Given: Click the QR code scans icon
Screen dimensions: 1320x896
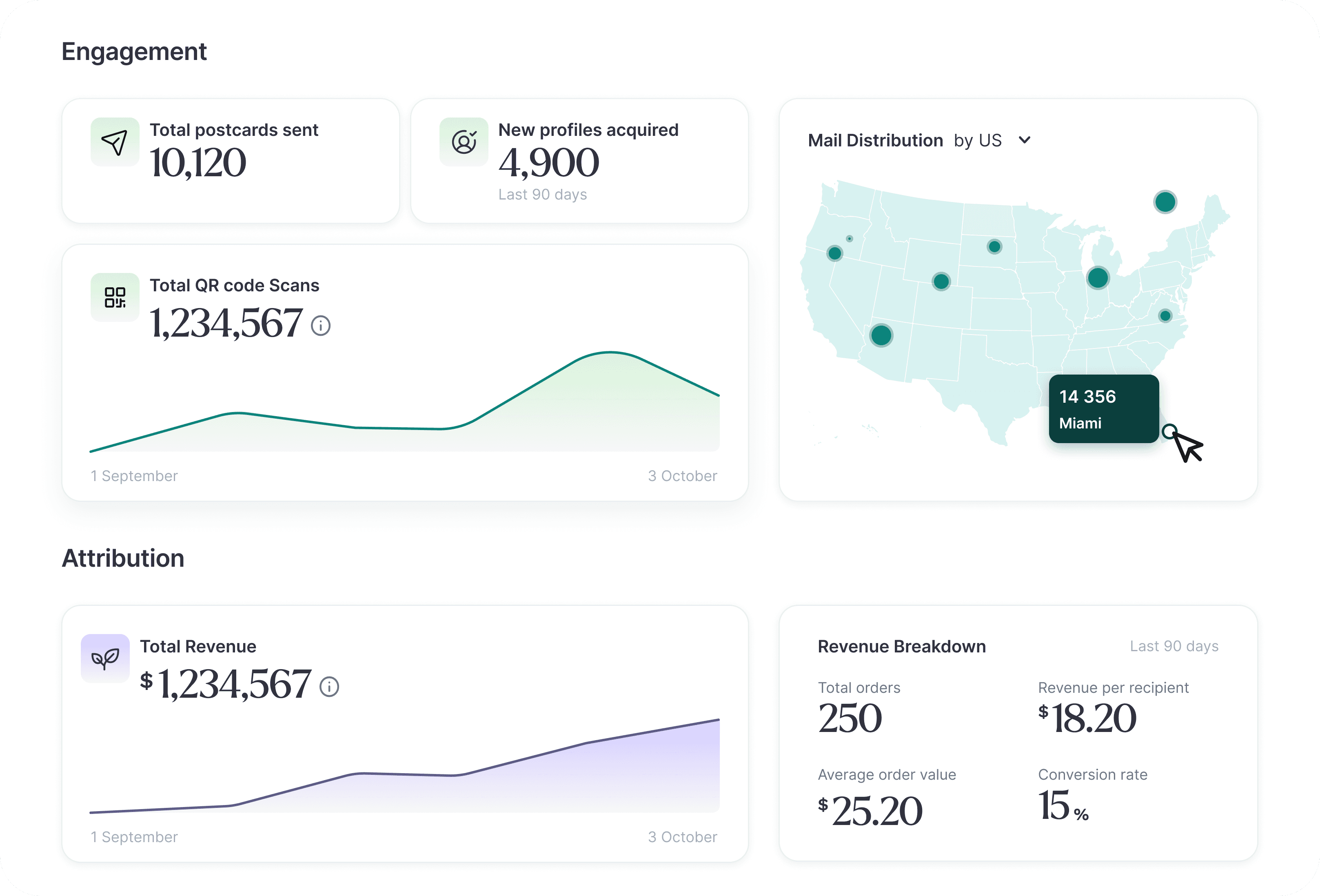Looking at the screenshot, I should [115, 297].
